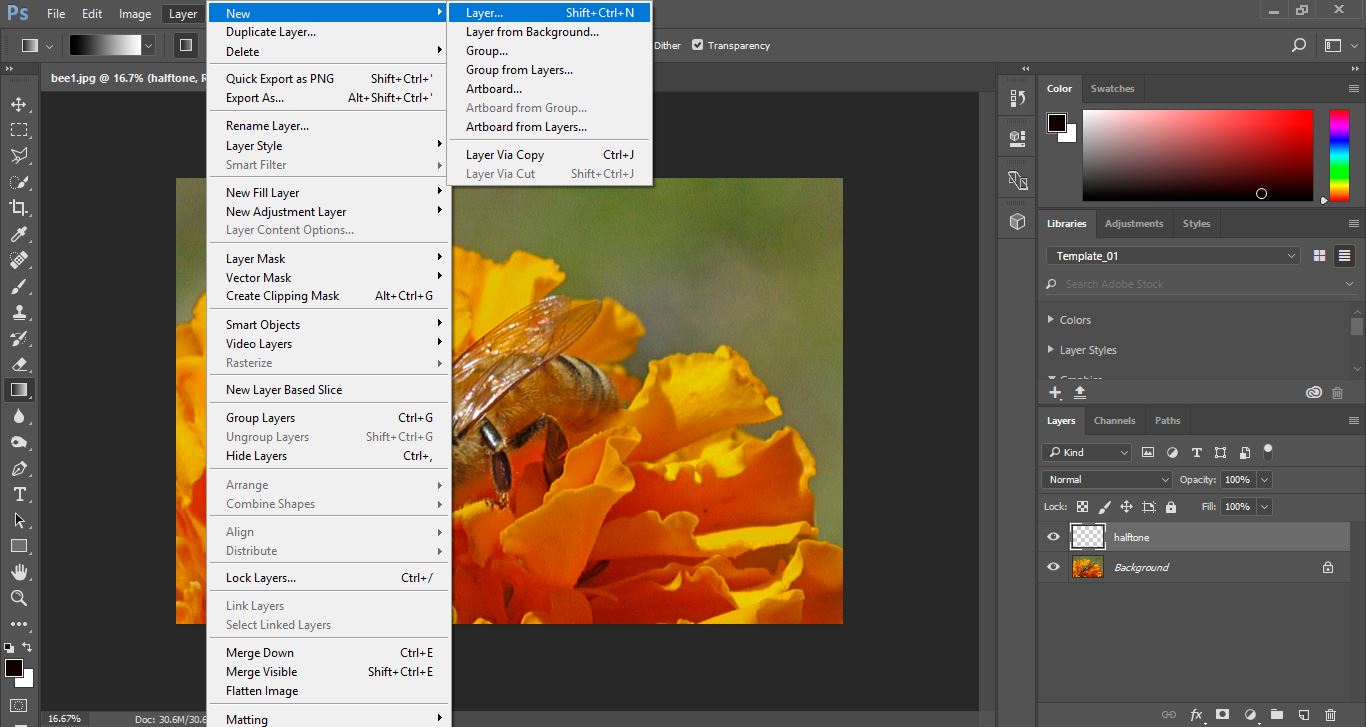Click the trash icon in Layers panel
The height and width of the screenshot is (727, 1366).
coord(1330,715)
